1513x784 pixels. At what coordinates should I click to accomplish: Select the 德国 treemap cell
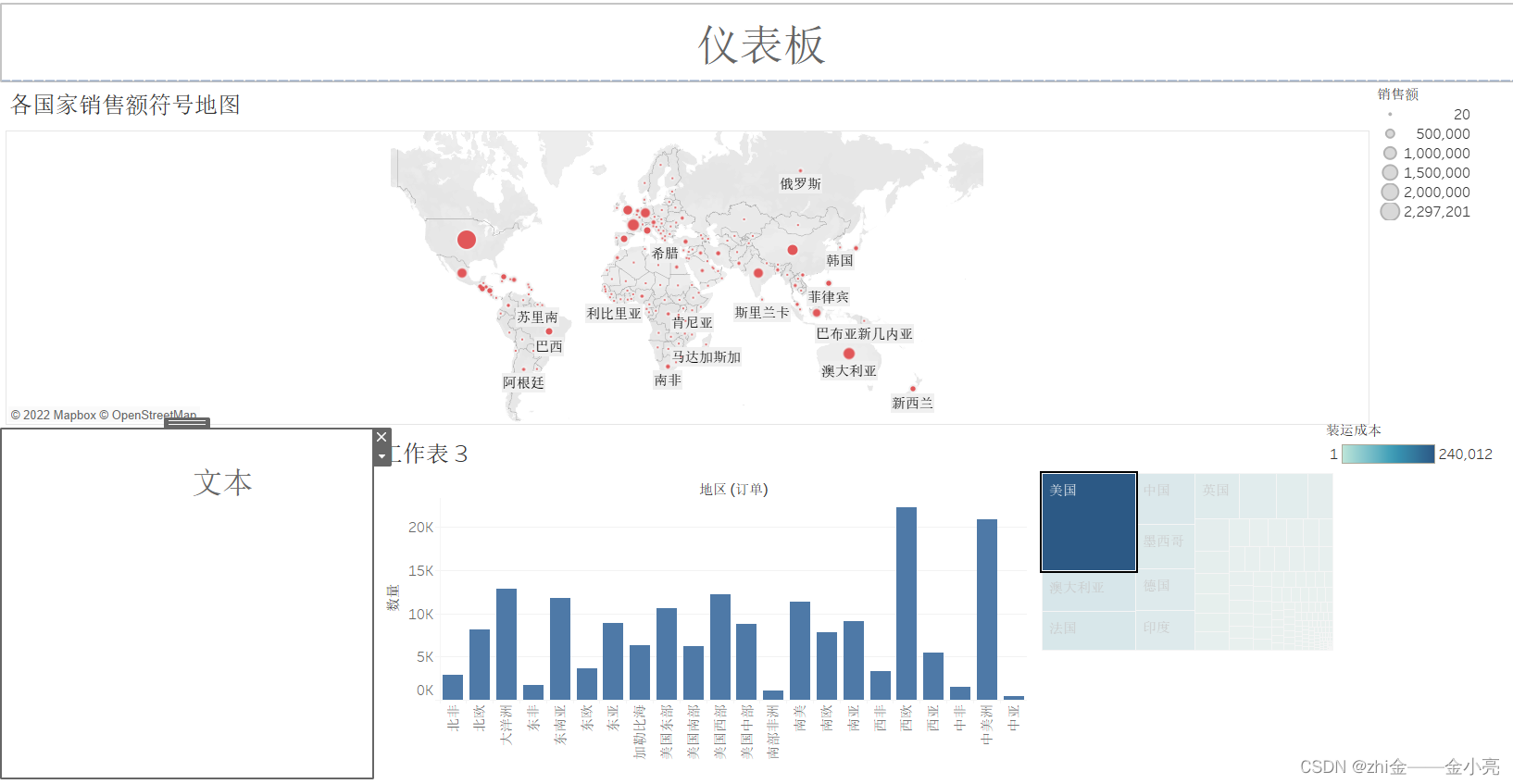pos(1166,591)
